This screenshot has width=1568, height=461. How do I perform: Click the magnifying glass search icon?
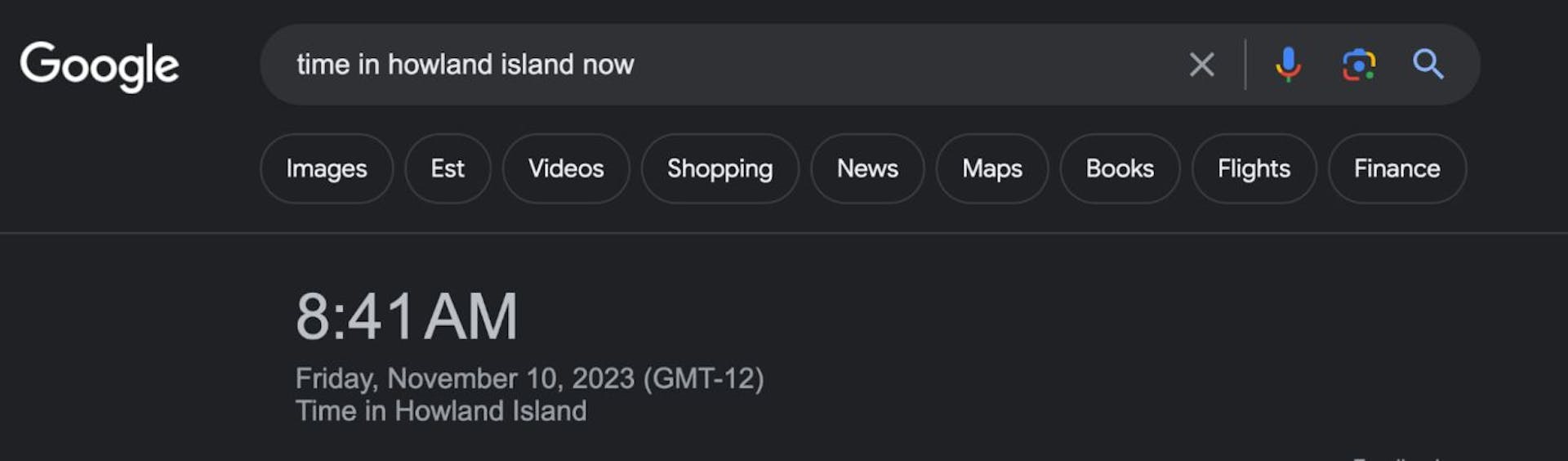pyautogui.click(x=1428, y=65)
